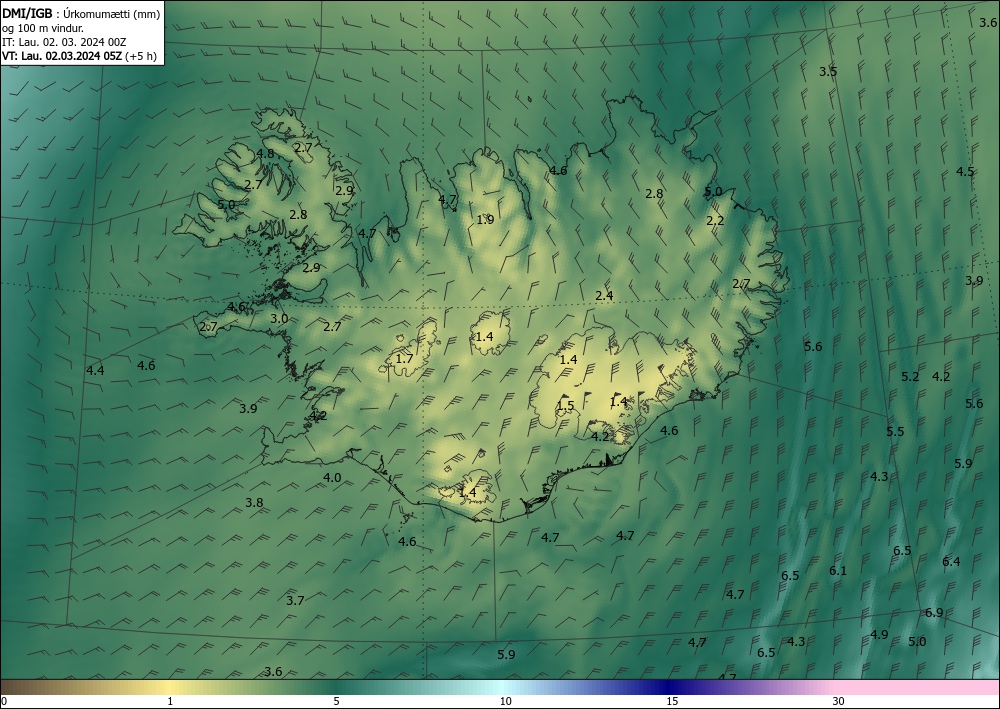Click the 3.8 value in the sea
This screenshot has width=1000, height=709.
coord(254,502)
